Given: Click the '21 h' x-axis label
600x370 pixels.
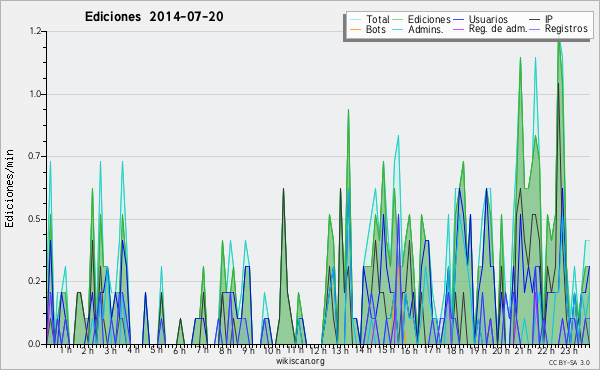Looking at the screenshot, I should pos(523,351).
